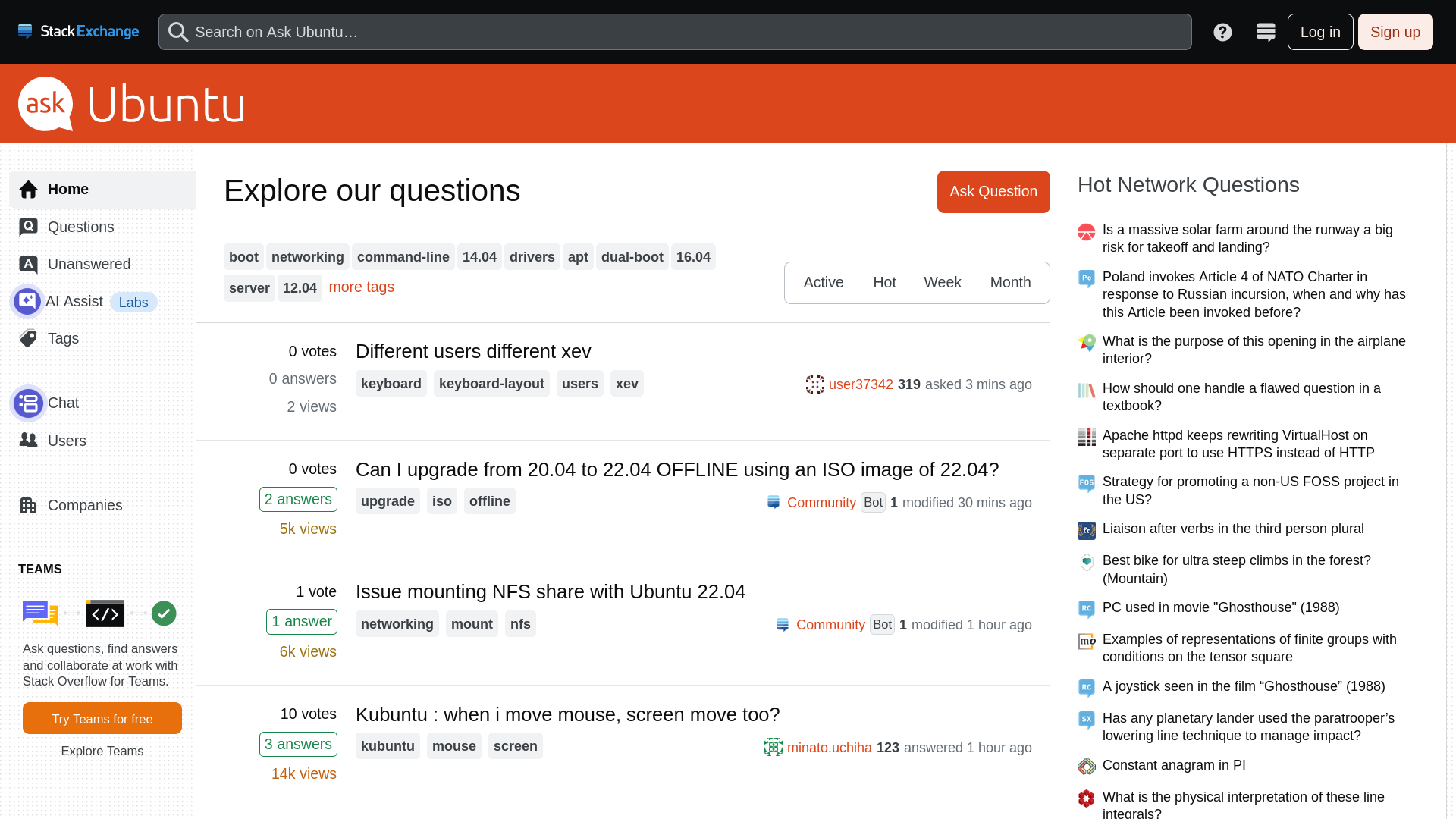Image resolution: width=1456 pixels, height=819 pixels.
Task: Open AI Assist from sidebar icon
Action: coord(27,302)
